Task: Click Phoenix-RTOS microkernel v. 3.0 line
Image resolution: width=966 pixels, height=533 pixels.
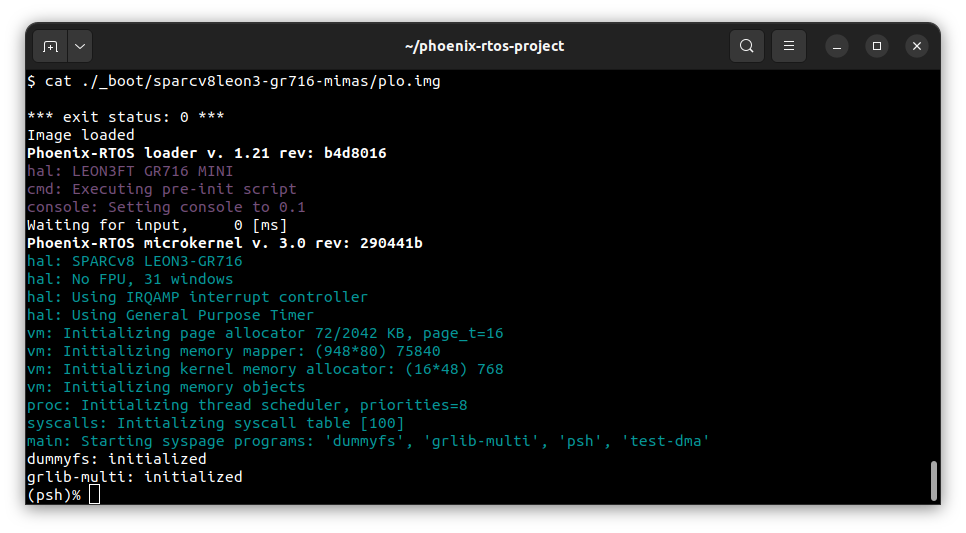Action: pyautogui.click(x=225, y=243)
